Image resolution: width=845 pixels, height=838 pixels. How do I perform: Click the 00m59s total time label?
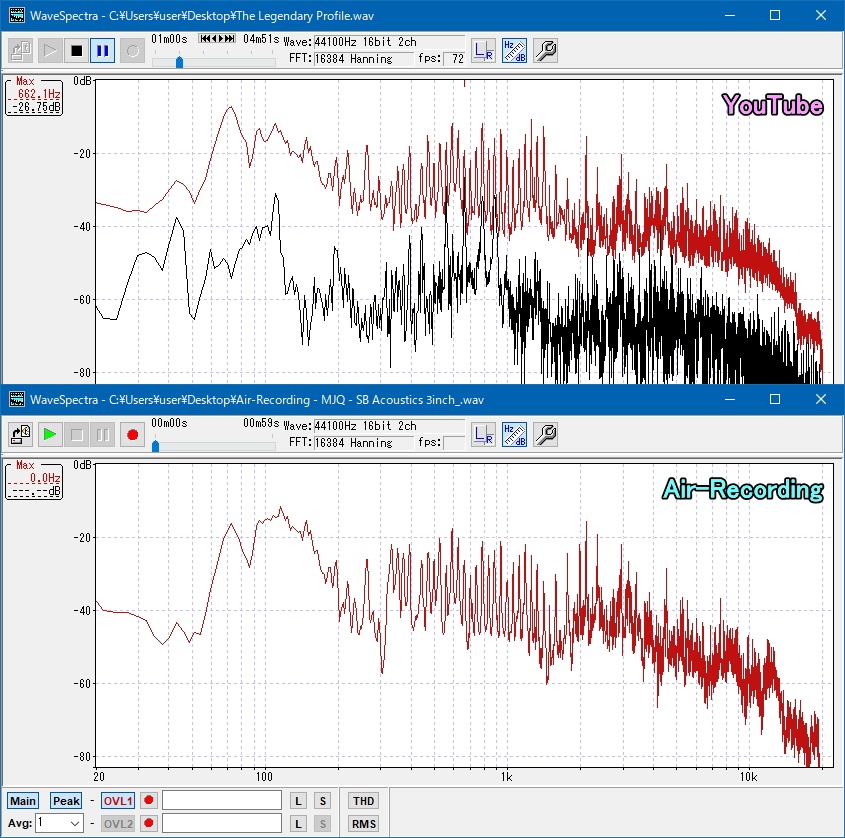click(x=261, y=423)
